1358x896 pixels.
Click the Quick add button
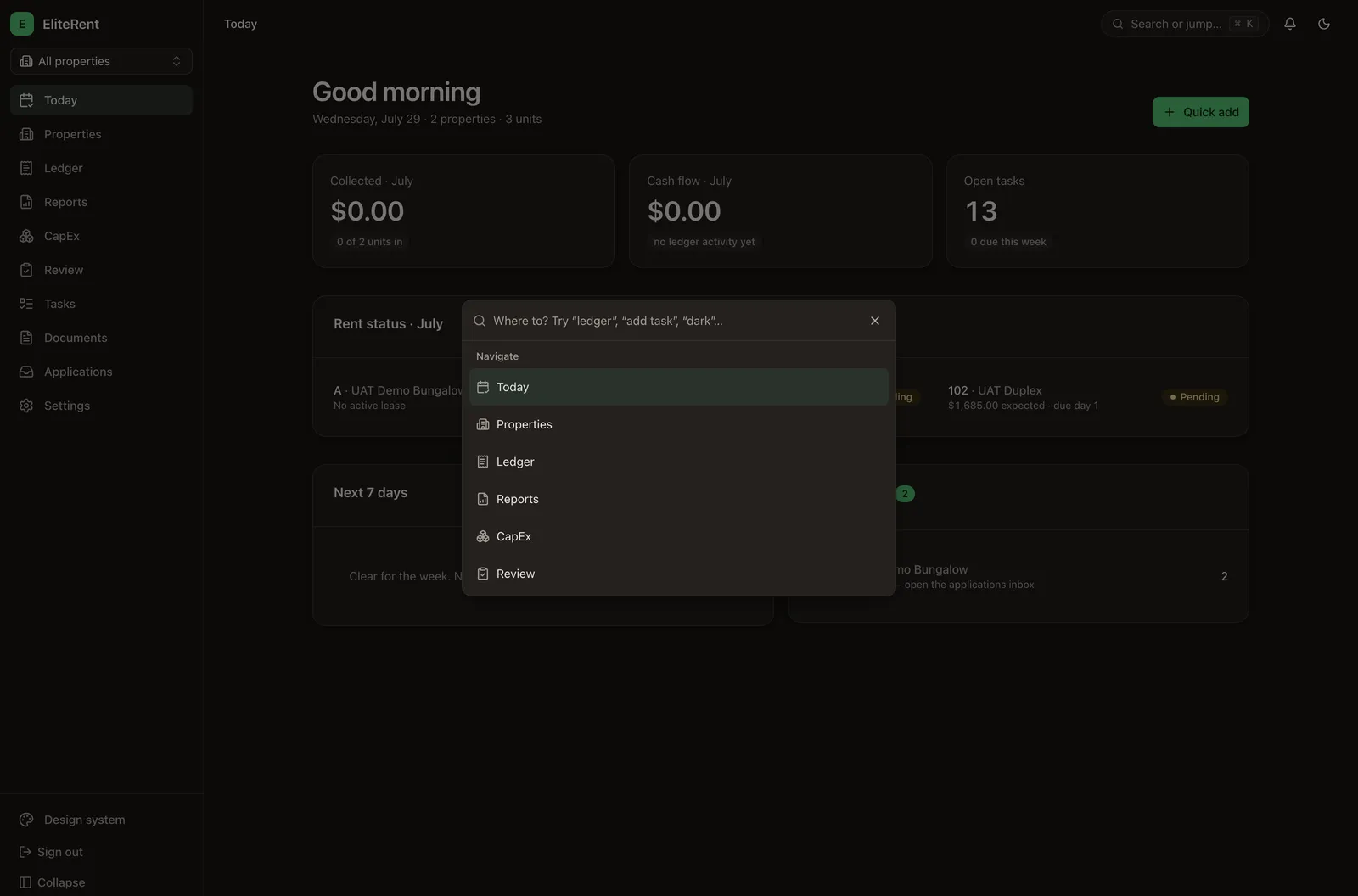pyautogui.click(x=1200, y=112)
